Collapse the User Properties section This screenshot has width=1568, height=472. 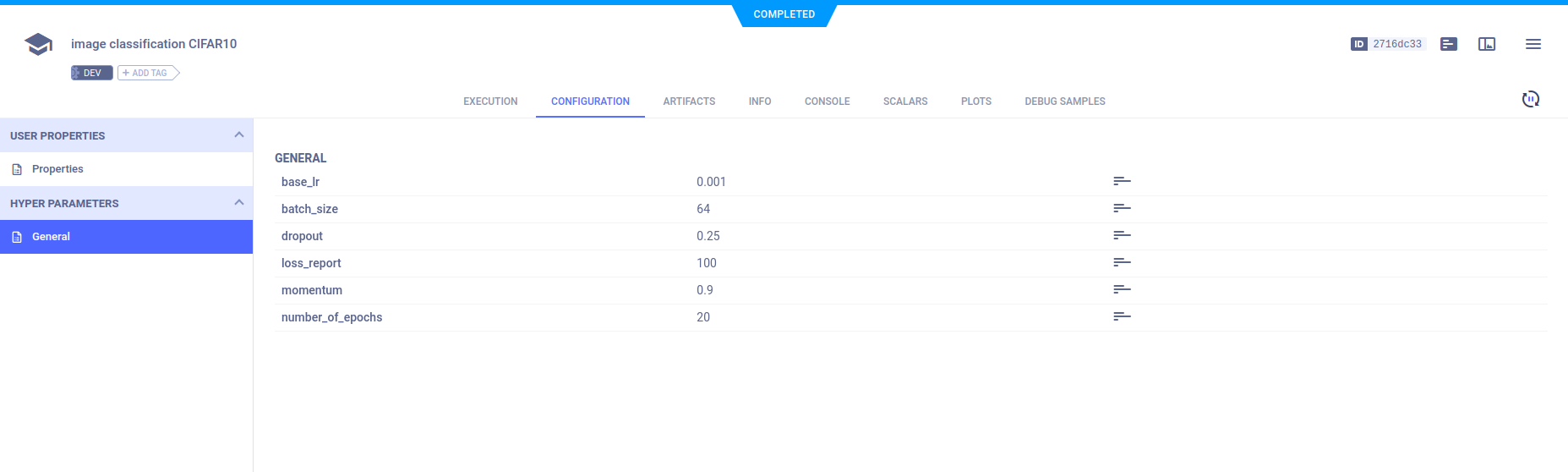(238, 135)
